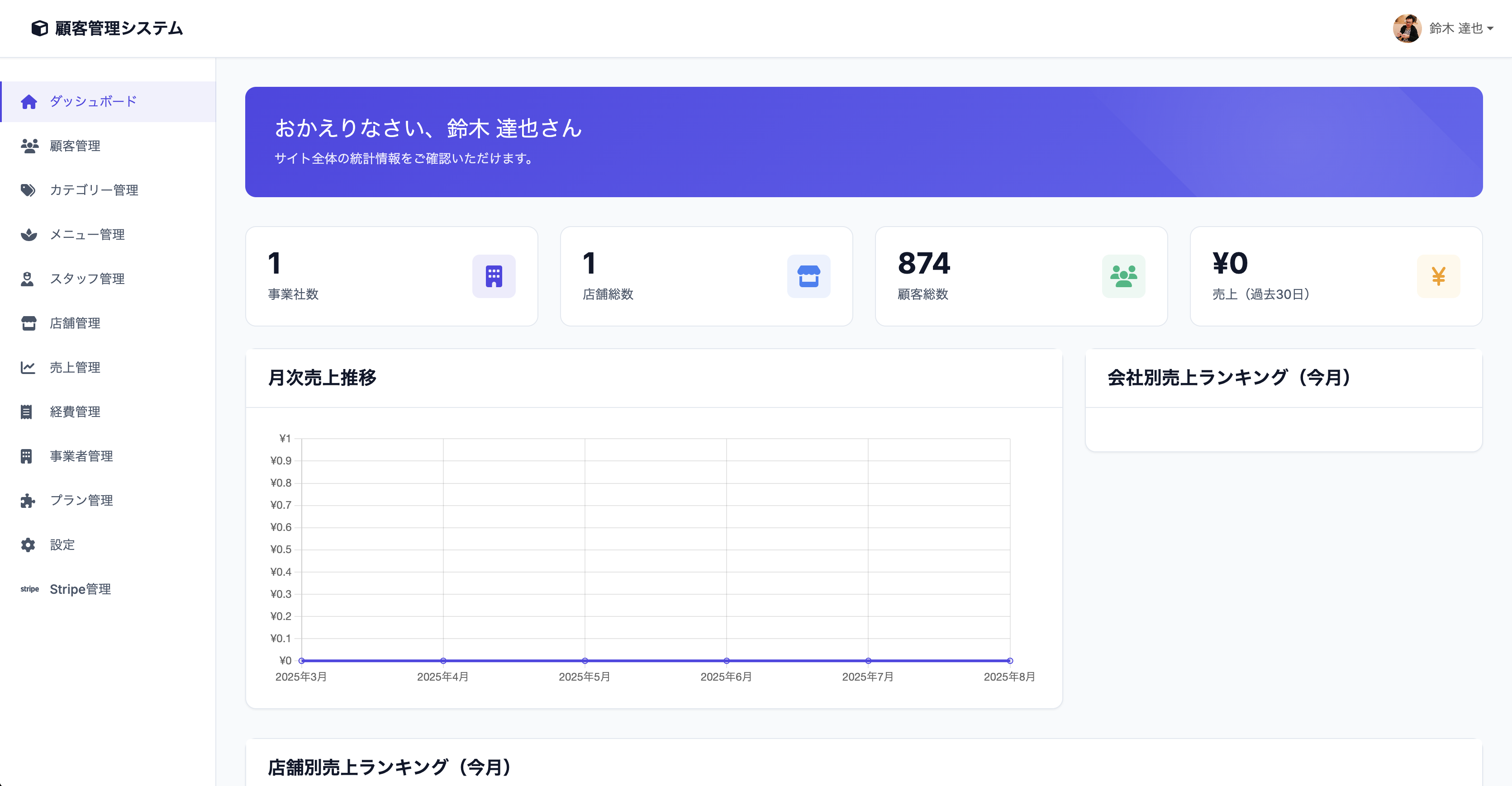
Task: Click the people icon next to 顧客管理
Action: [29, 146]
